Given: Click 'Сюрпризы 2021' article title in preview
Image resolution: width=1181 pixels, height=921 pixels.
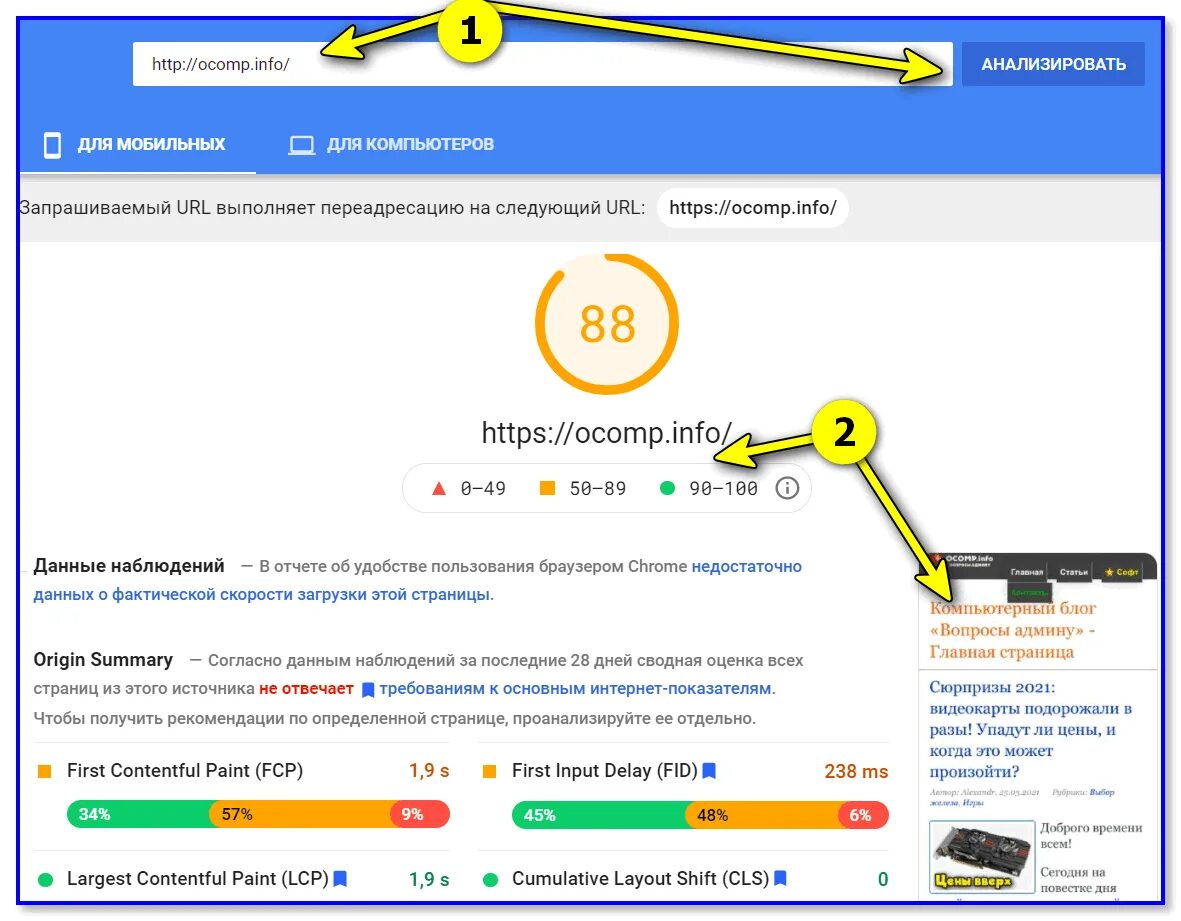Looking at the screenshot, I should (x=1030, y=729).
